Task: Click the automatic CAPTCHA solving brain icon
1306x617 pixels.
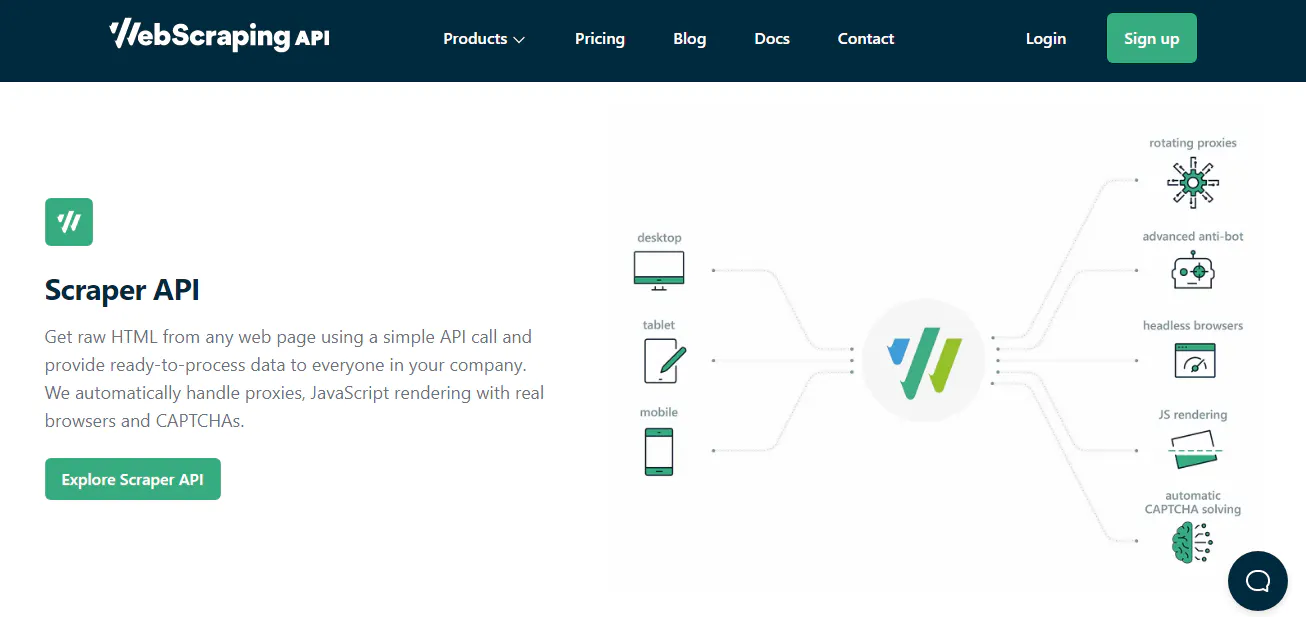Action: [x=1190, y=541]
